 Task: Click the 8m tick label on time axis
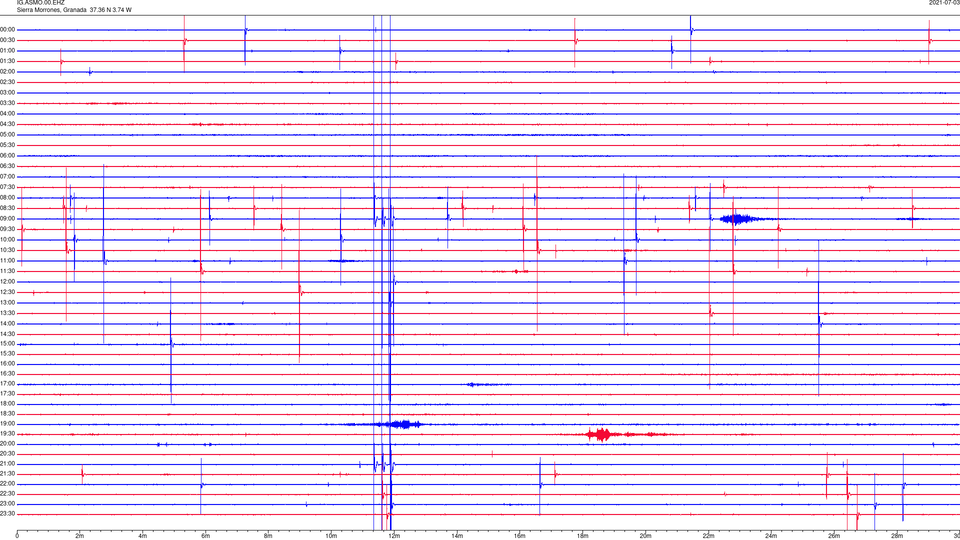(268, 536)
